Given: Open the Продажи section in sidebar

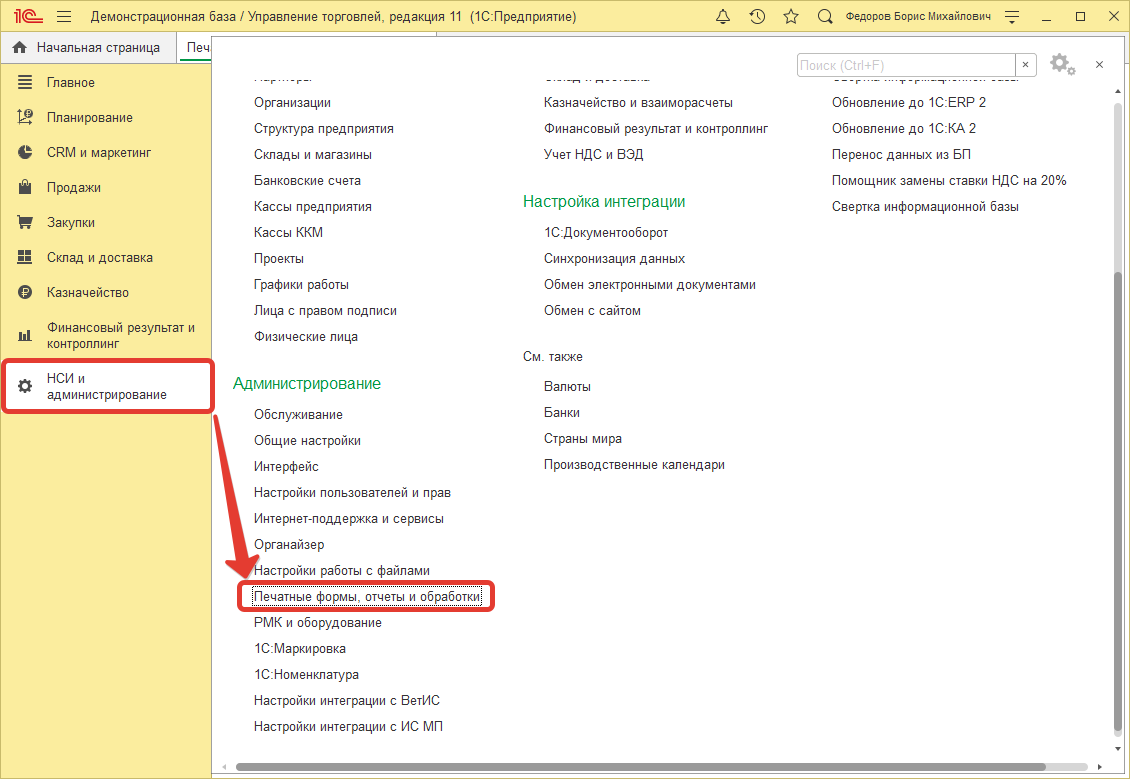Looking at the screenshot, I should coord(73,187).
